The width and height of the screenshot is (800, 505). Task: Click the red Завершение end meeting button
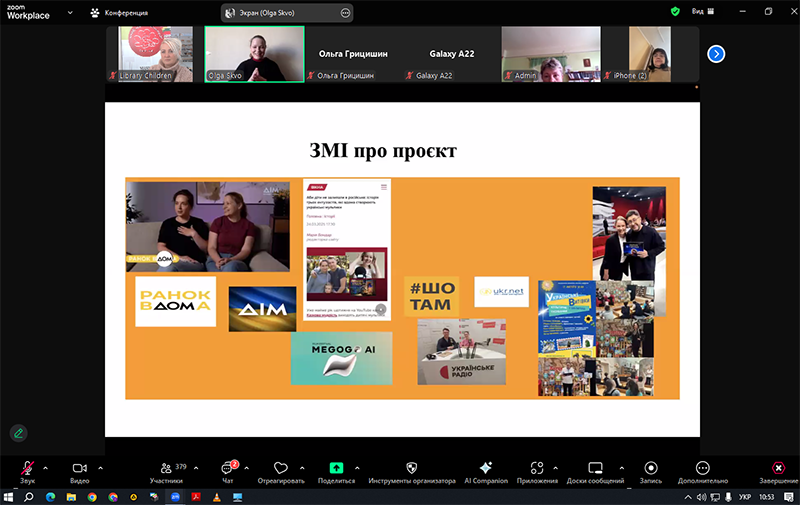[779, 472]
